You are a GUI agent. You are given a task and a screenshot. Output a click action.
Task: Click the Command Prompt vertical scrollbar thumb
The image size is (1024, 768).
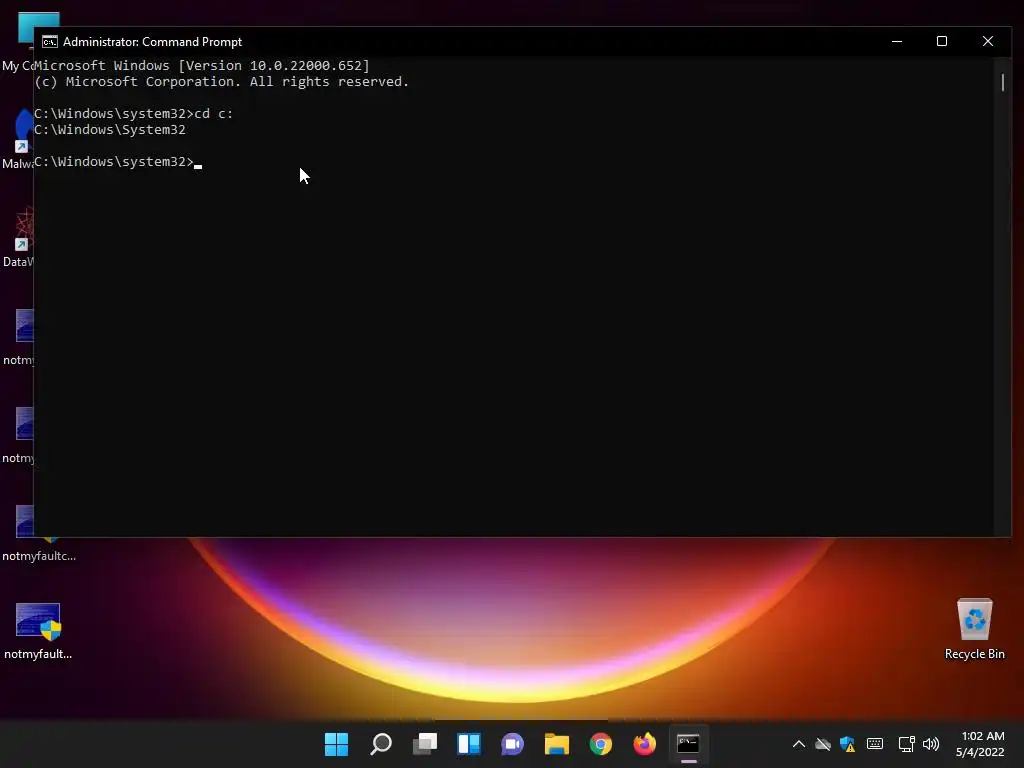pos(1002,82)
